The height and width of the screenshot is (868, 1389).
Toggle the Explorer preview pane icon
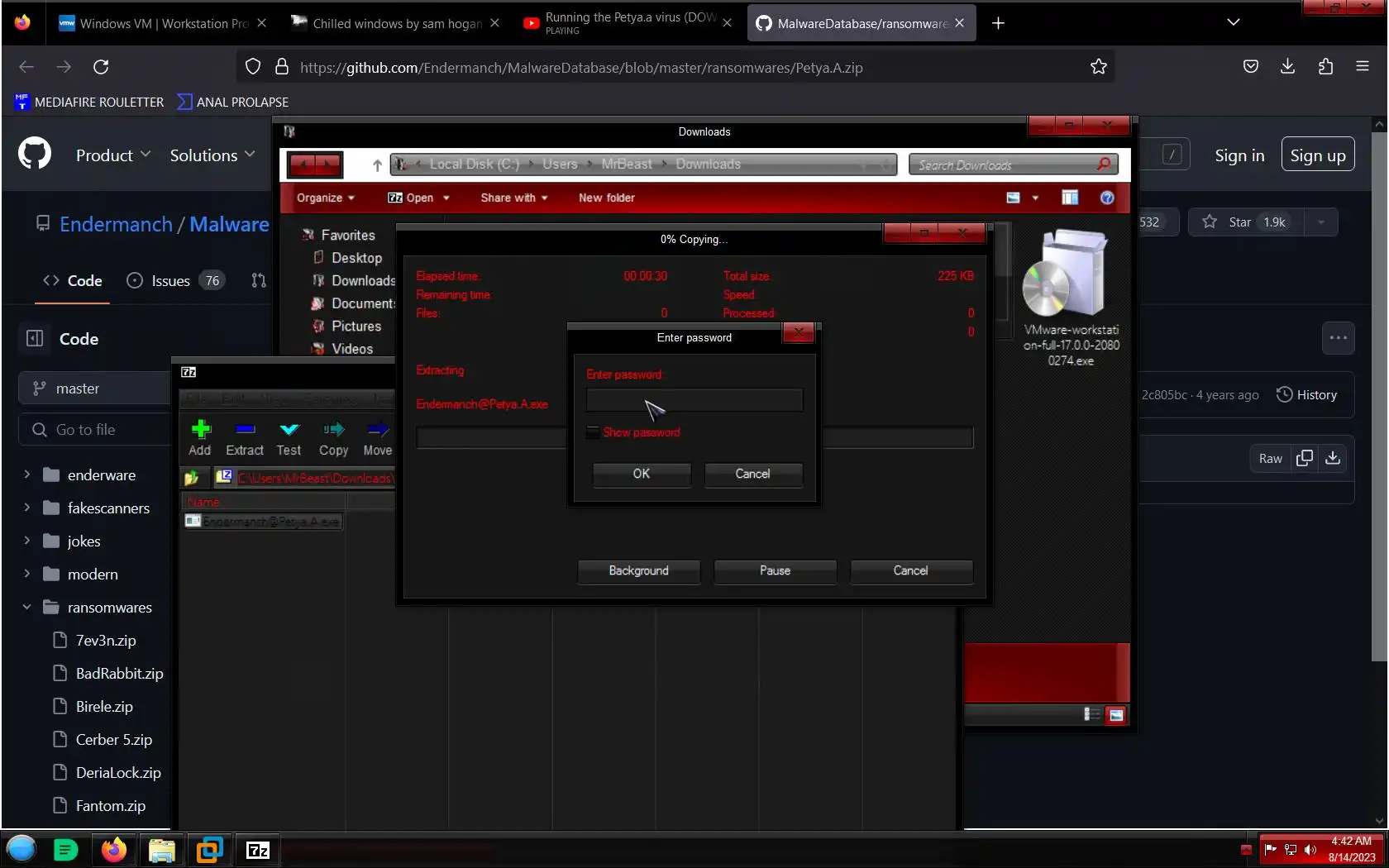1070,198
